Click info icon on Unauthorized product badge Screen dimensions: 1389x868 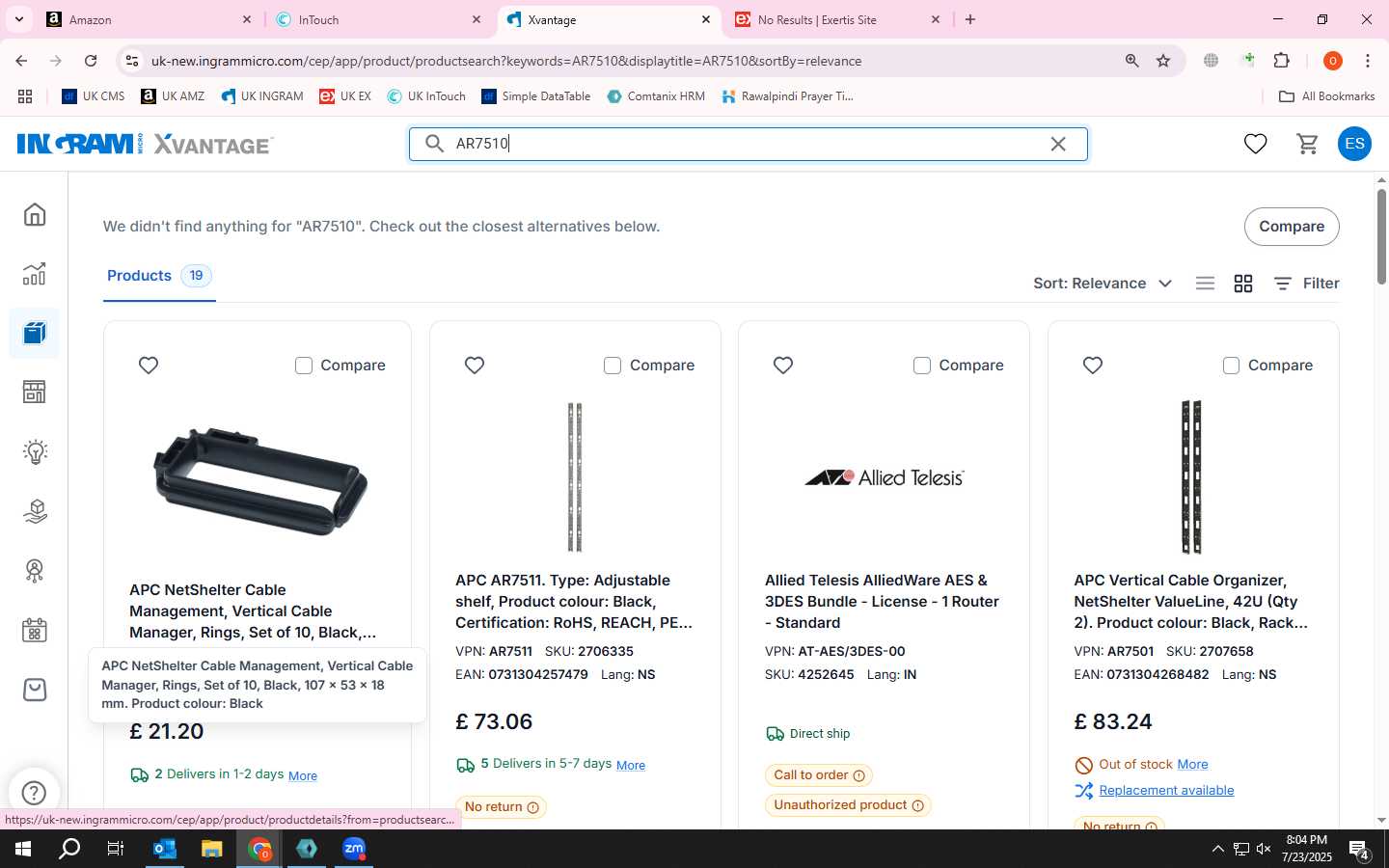[x=917, y=805]
